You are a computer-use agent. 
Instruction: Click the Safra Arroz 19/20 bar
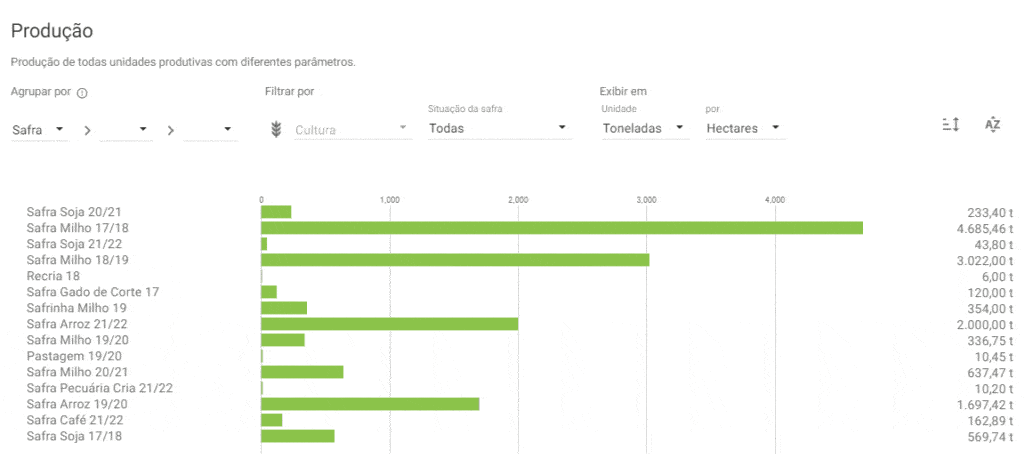pyautogui.click(x=370, y=404)
